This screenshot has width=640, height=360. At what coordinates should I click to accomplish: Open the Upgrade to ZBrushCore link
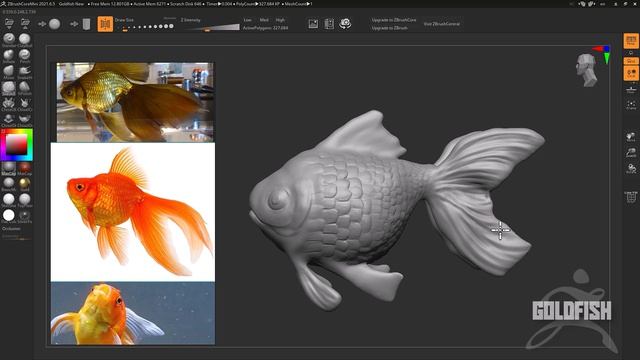[394, 20]
